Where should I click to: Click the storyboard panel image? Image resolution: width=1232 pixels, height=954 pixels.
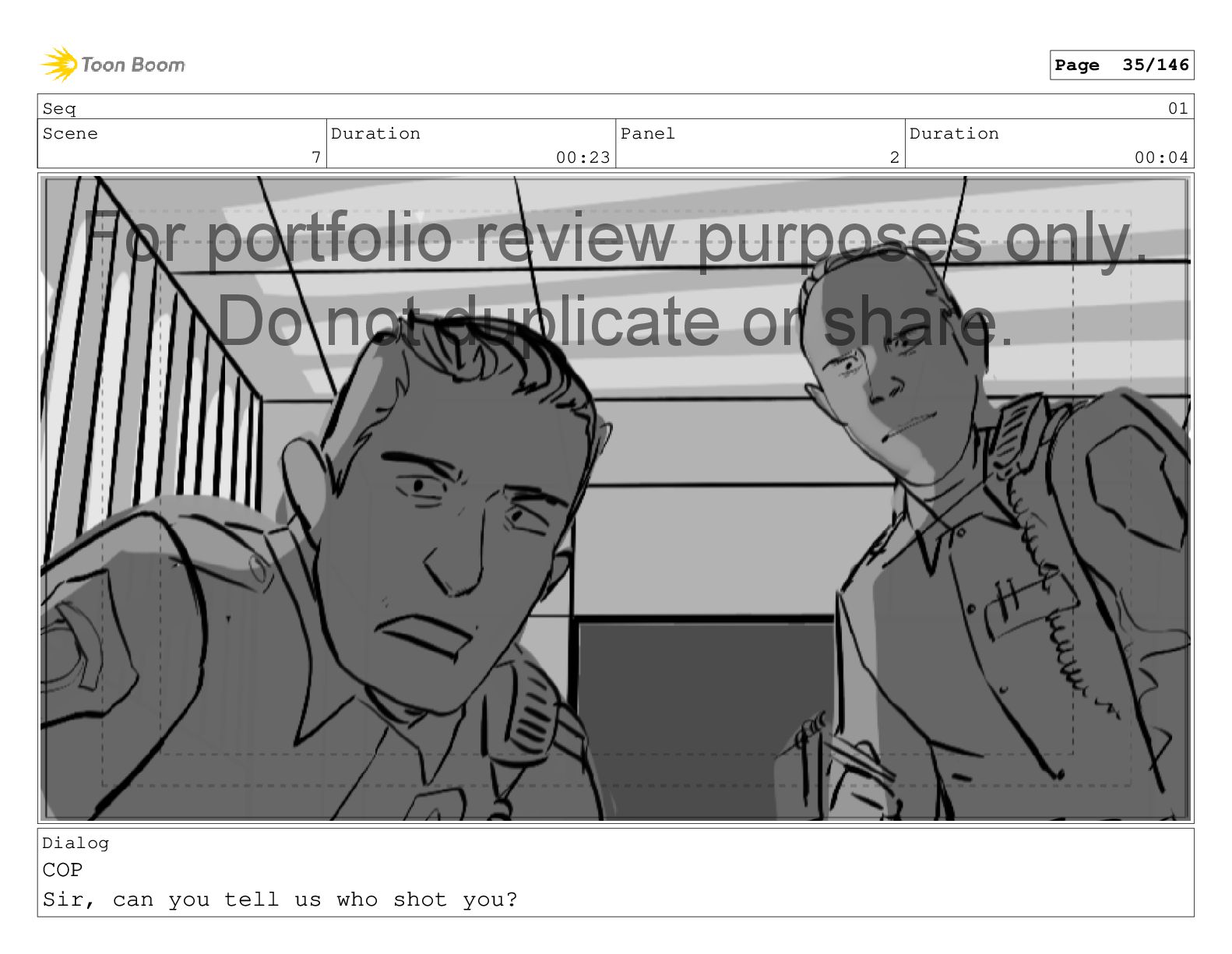pyautogui.click(x=615, y=498)
